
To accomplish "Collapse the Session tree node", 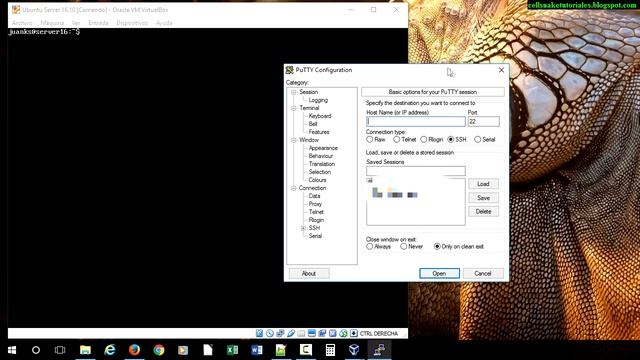I will coord(293,92).
